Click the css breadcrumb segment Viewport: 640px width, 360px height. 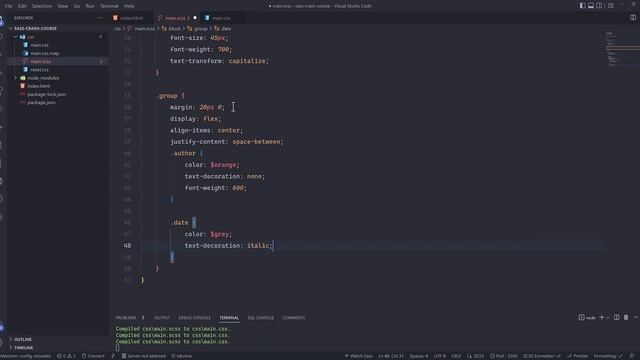pos(118,29)
